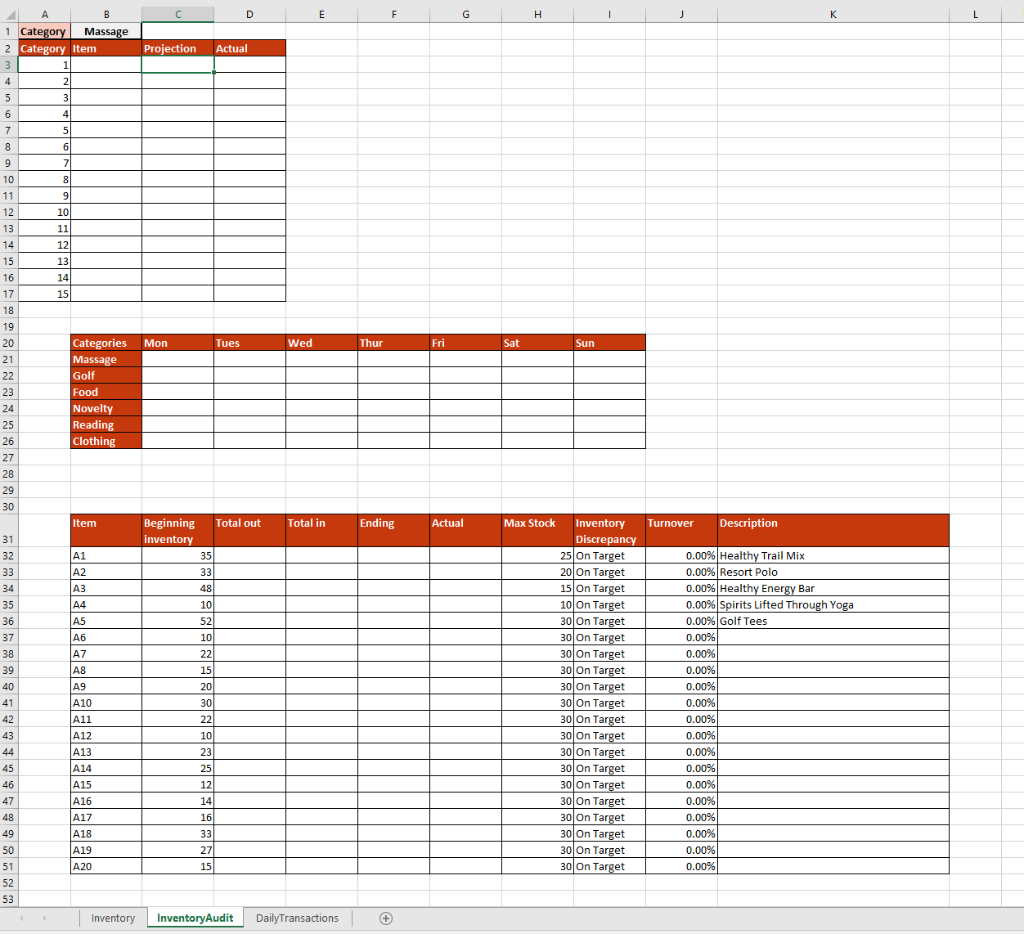Select the On Target cell for item A1
The width and height of the screenshot is (1024, 934).
click(608, 555)
